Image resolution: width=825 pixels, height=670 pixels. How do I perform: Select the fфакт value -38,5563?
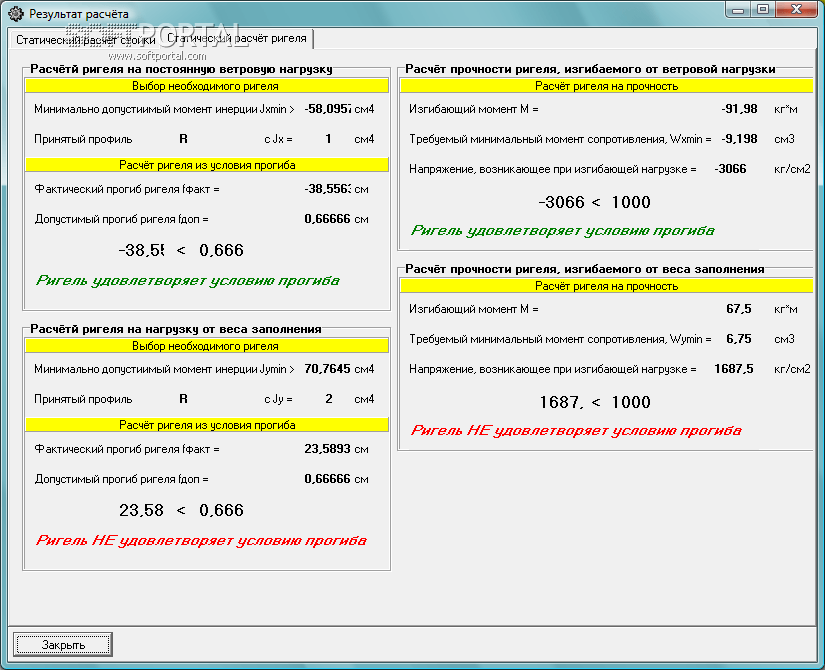tap(327, 189)
